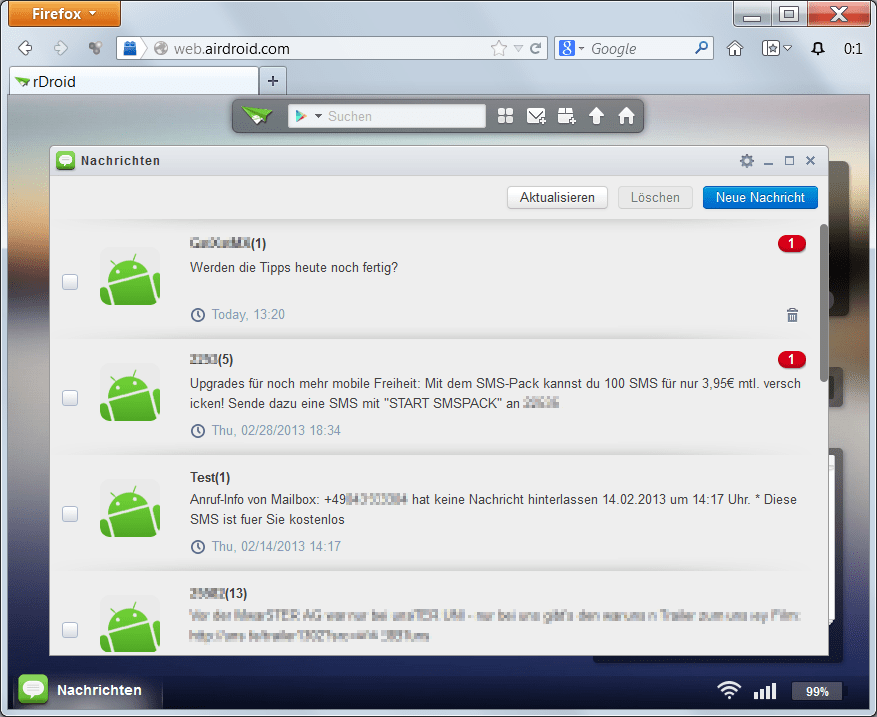Image resolution: width=877 pixels, height=717 pixels.
Task: Click the icon beside the Firefox forward arrow
Action: (95, 49)
